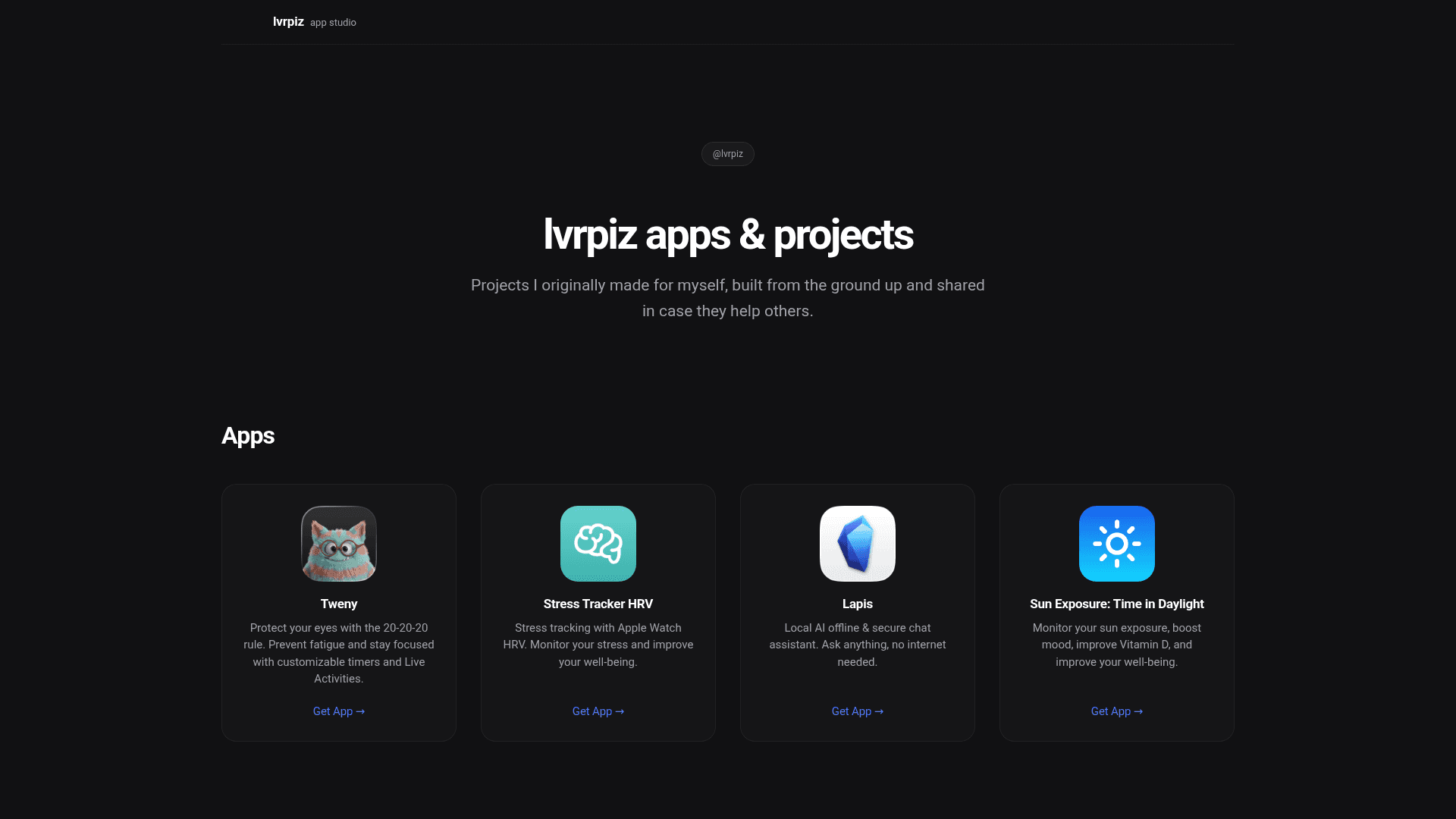Screen dimensions: 1456x819
Task: Click the Apps section heading
Action: (x=248, y=436)
